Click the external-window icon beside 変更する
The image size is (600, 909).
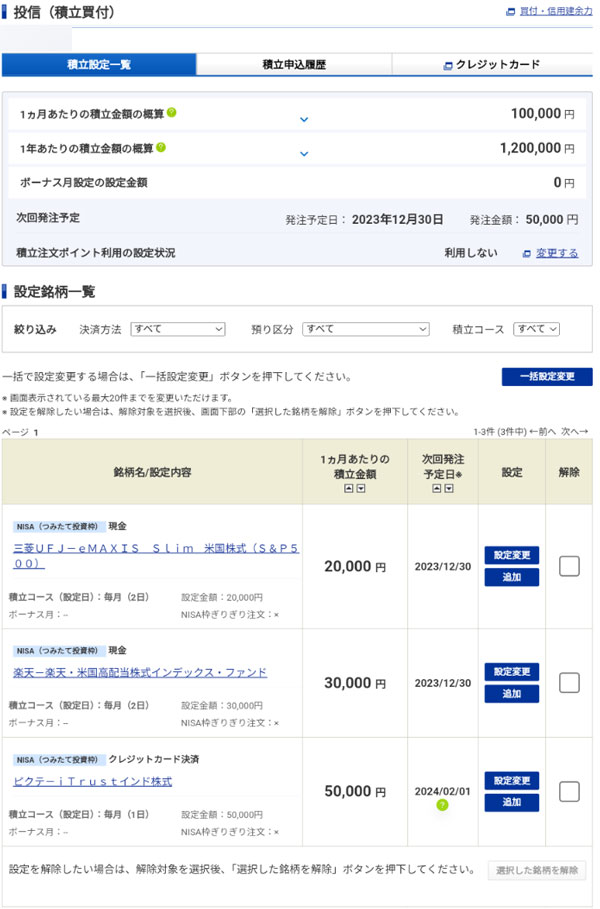pos(527,254)
